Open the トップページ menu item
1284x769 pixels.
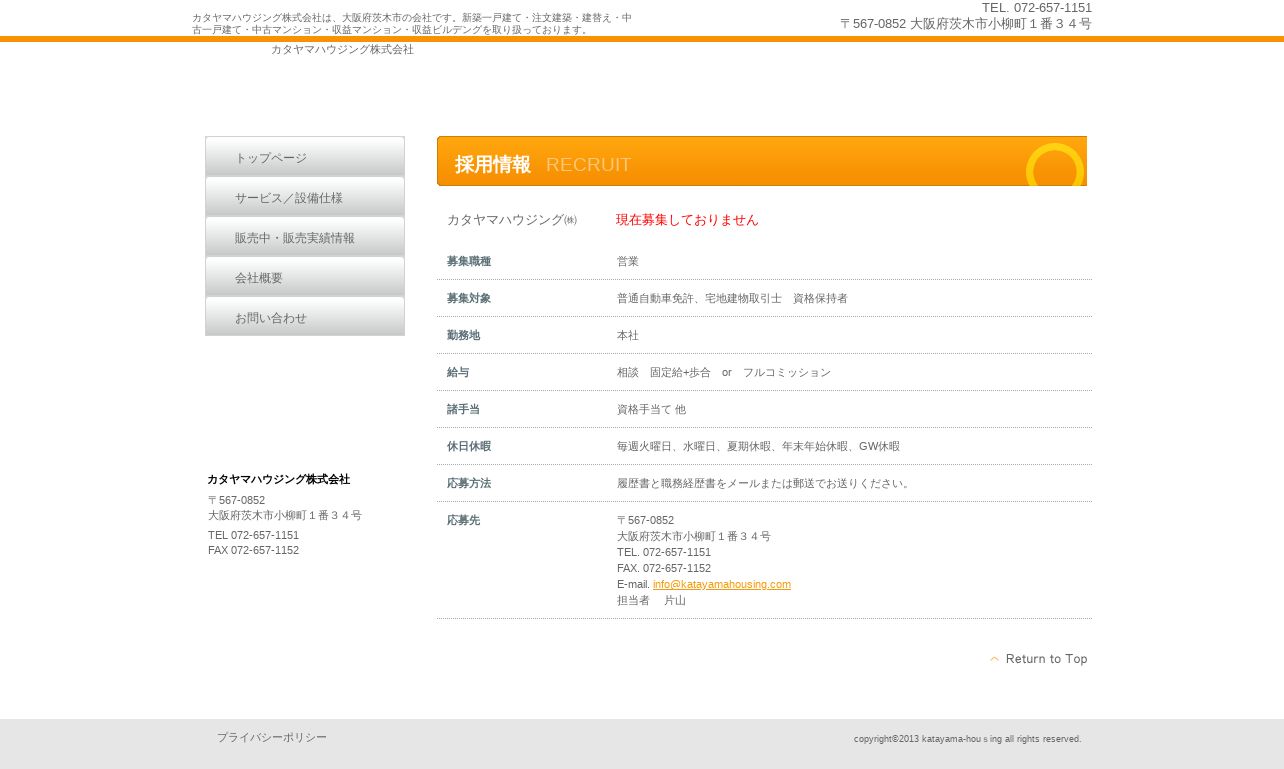tap(305, 157)
